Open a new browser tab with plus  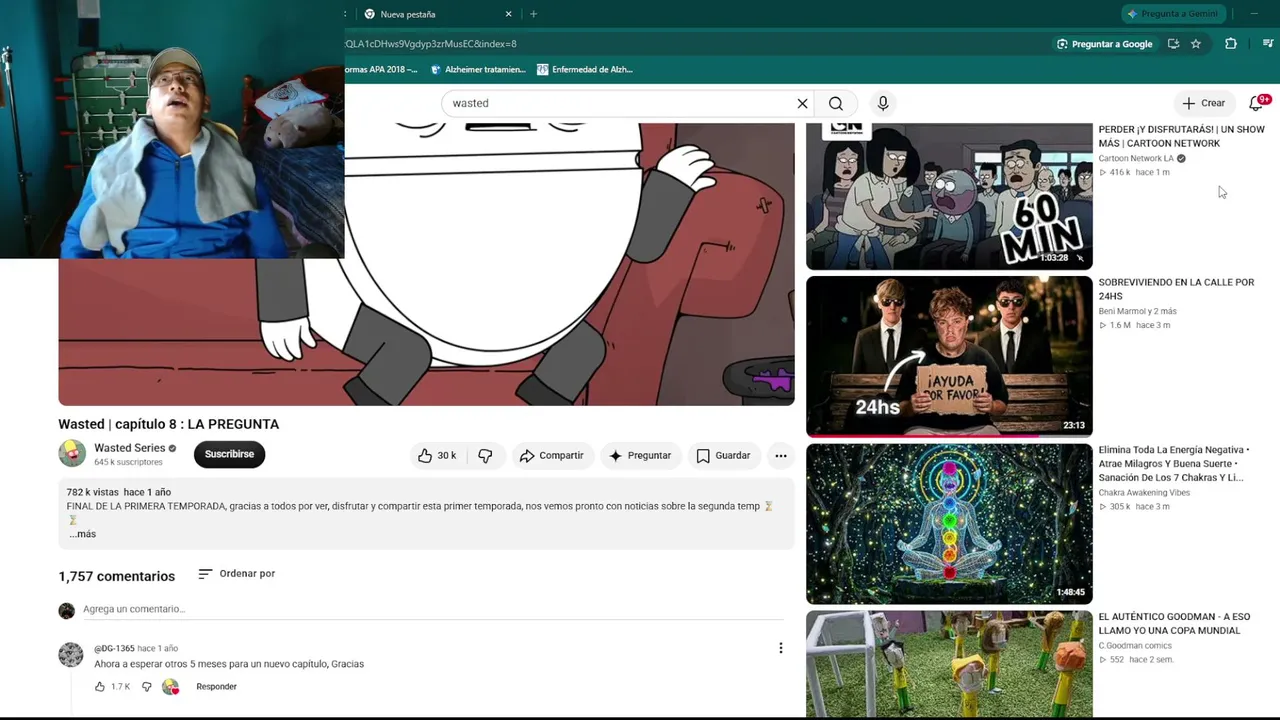[533, 14]
